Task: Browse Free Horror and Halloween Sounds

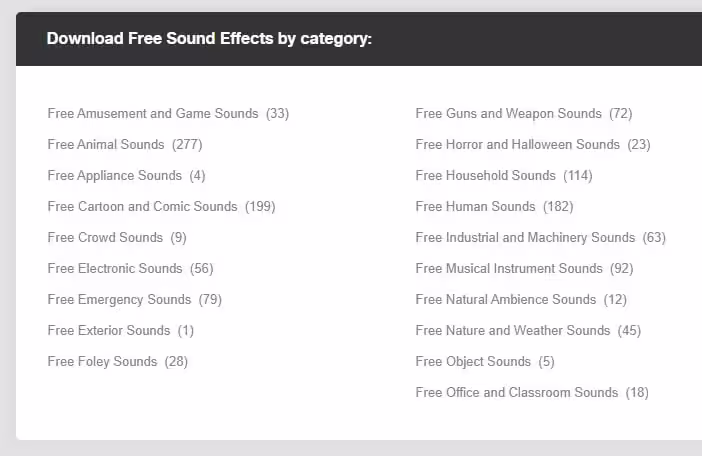Action: pyautogui.click(x=518, y=145)
